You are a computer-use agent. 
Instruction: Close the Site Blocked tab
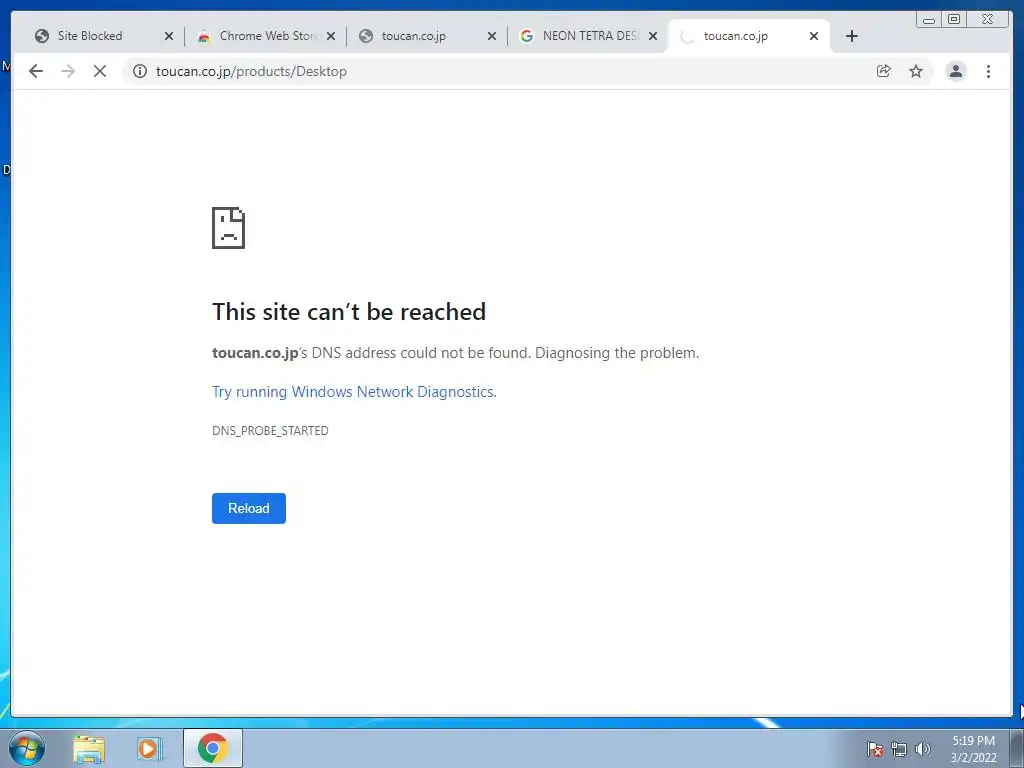coord(169,36)
